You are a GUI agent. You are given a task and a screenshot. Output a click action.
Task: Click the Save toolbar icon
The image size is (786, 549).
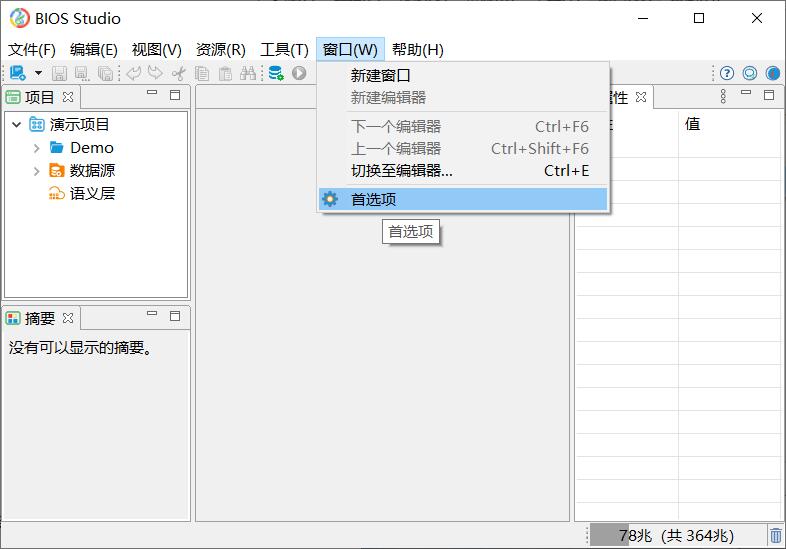pos(59,74)
